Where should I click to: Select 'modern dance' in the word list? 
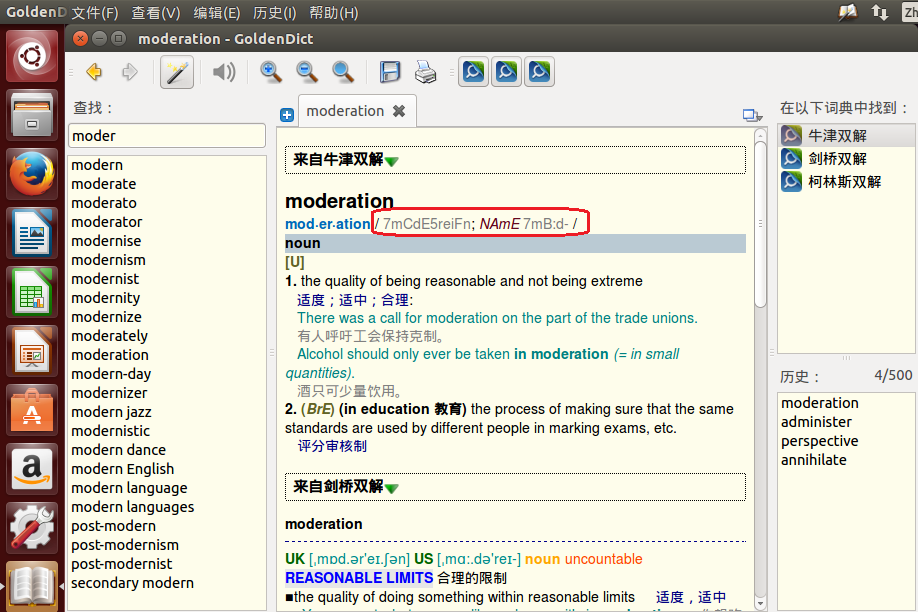point(118,450)
